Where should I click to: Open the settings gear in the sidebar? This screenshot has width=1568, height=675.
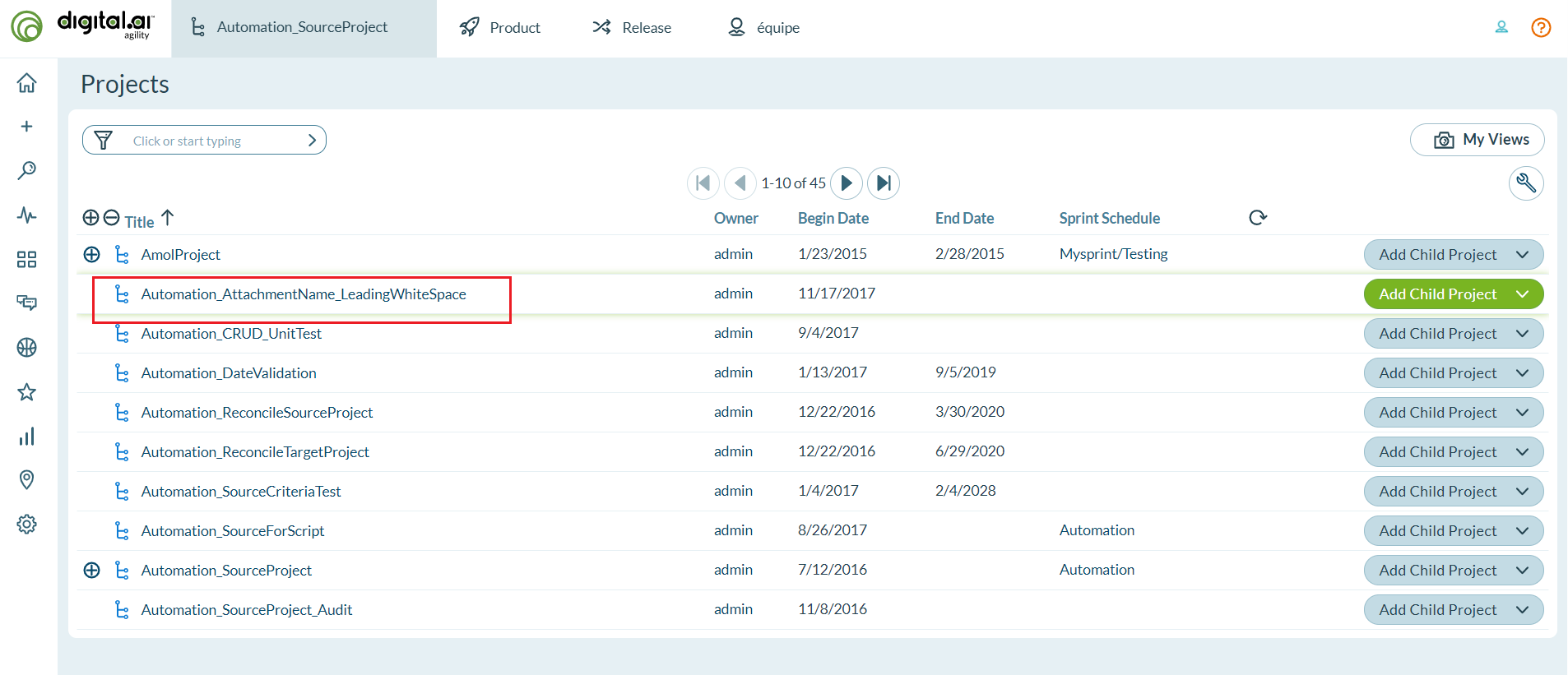pyautogui.click(x=26, y=525)
